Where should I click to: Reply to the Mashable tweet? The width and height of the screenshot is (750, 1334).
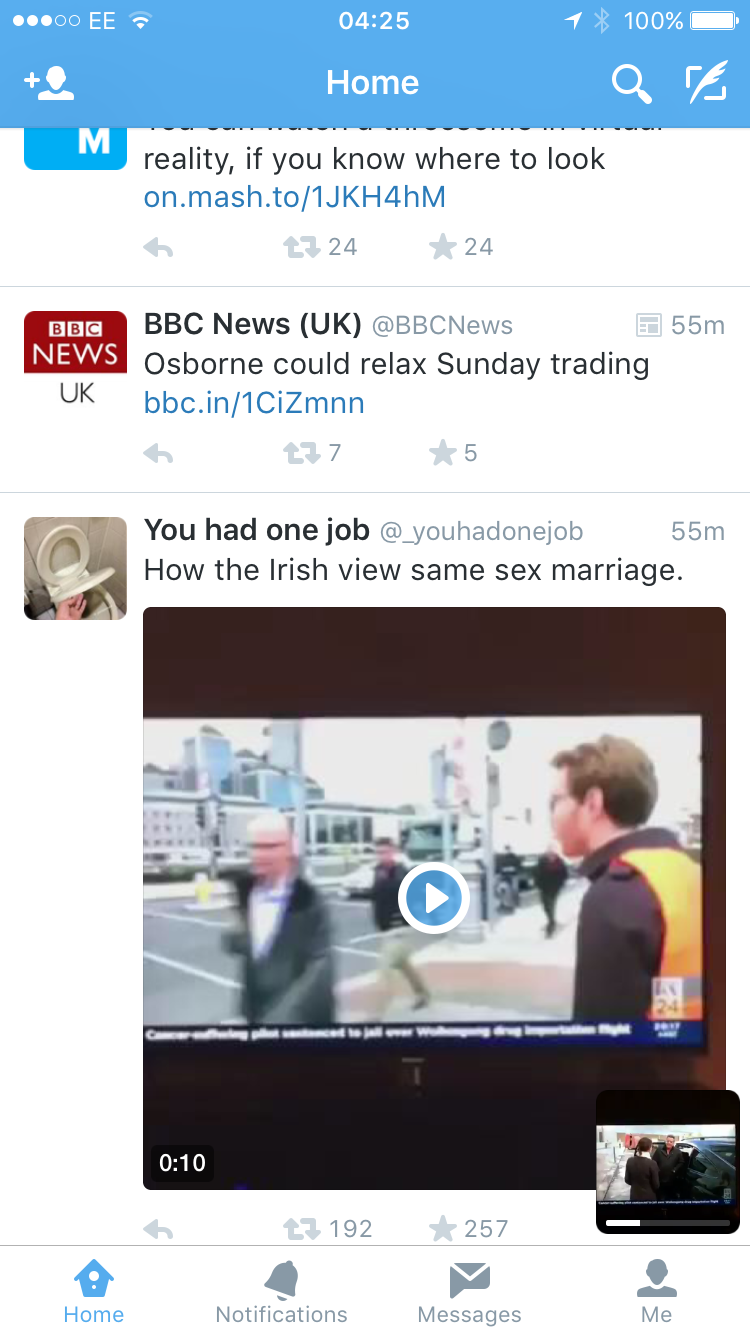point(158,247)
